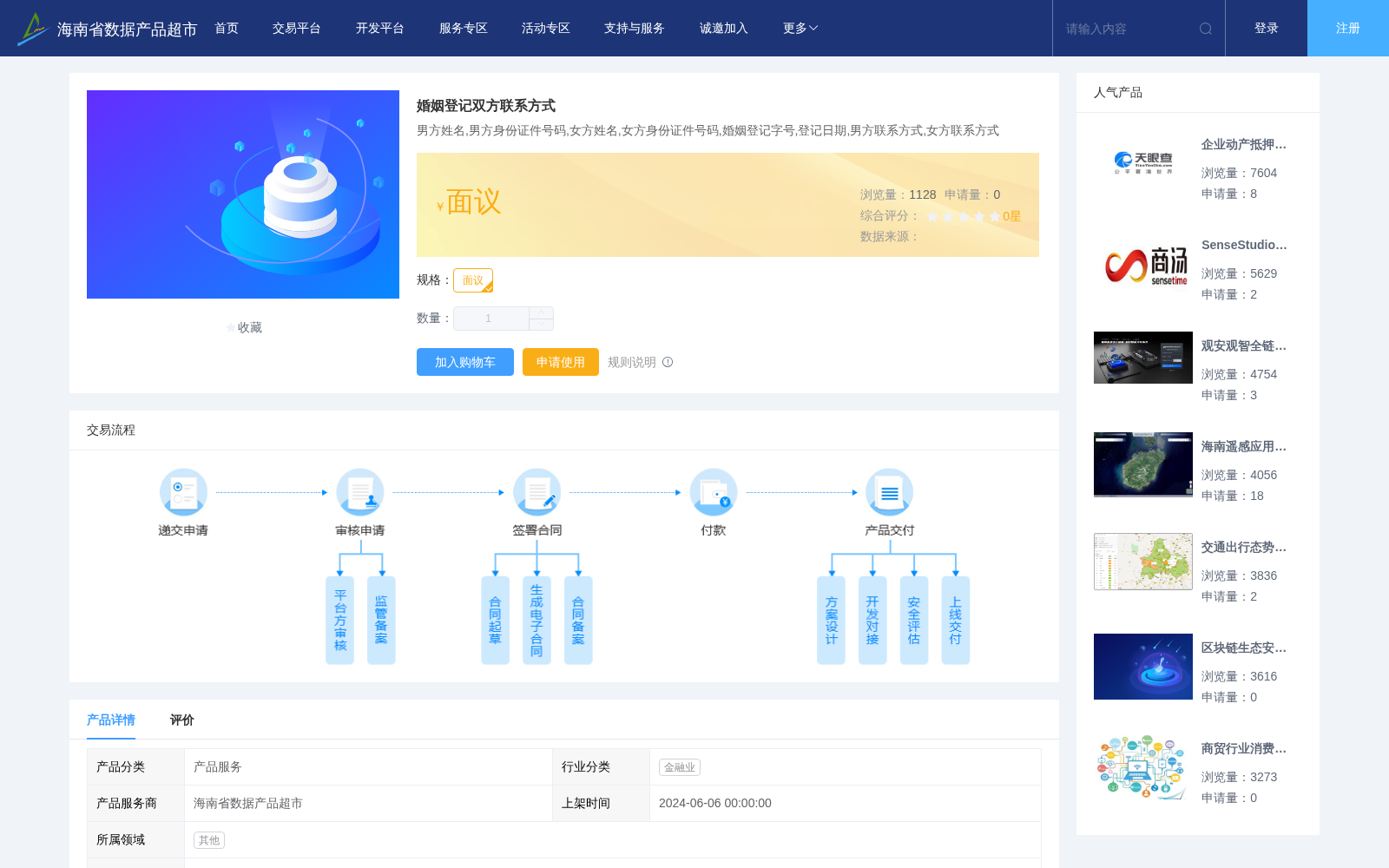
Task: Click the 签署合同 step icon
Action: pos(537,492)
